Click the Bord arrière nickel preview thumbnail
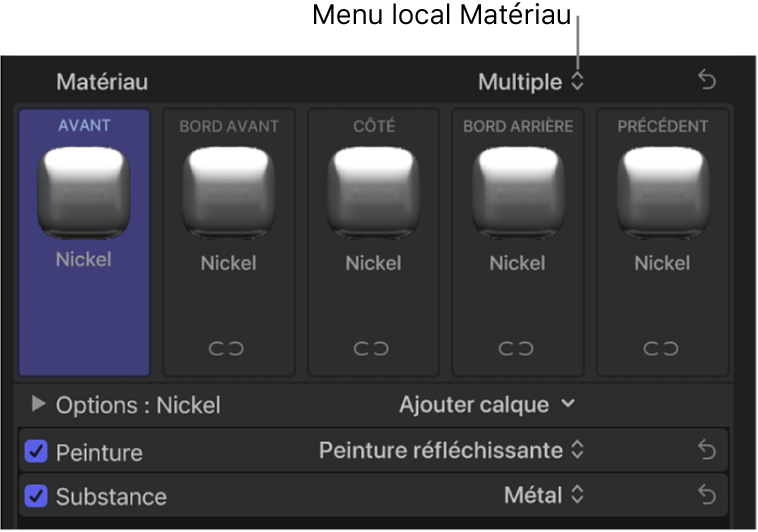Image resolution: width=758 pixels, height=532 pixels. tap(517, 193)
